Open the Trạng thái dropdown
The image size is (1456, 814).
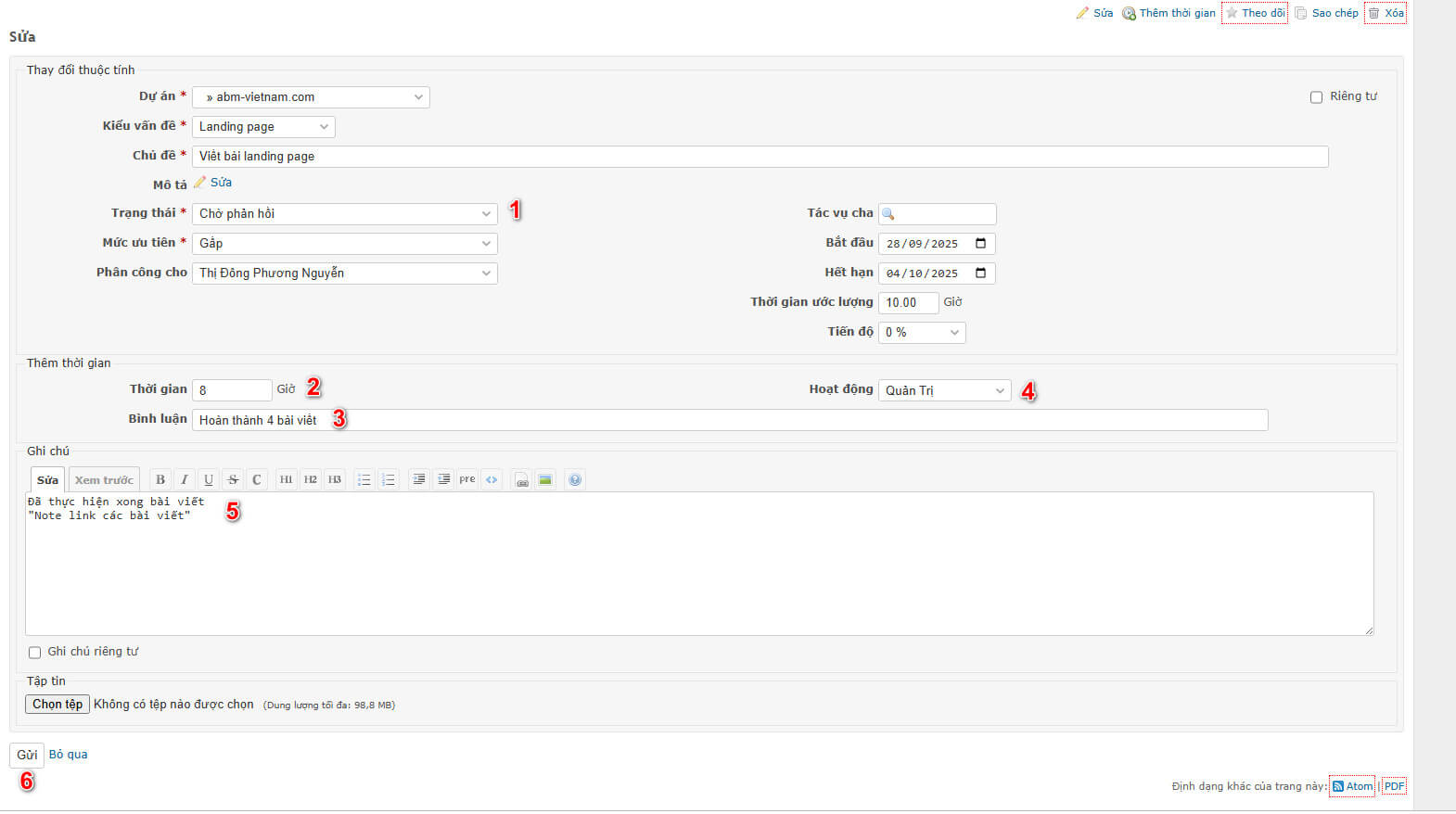tap(344, 214)
